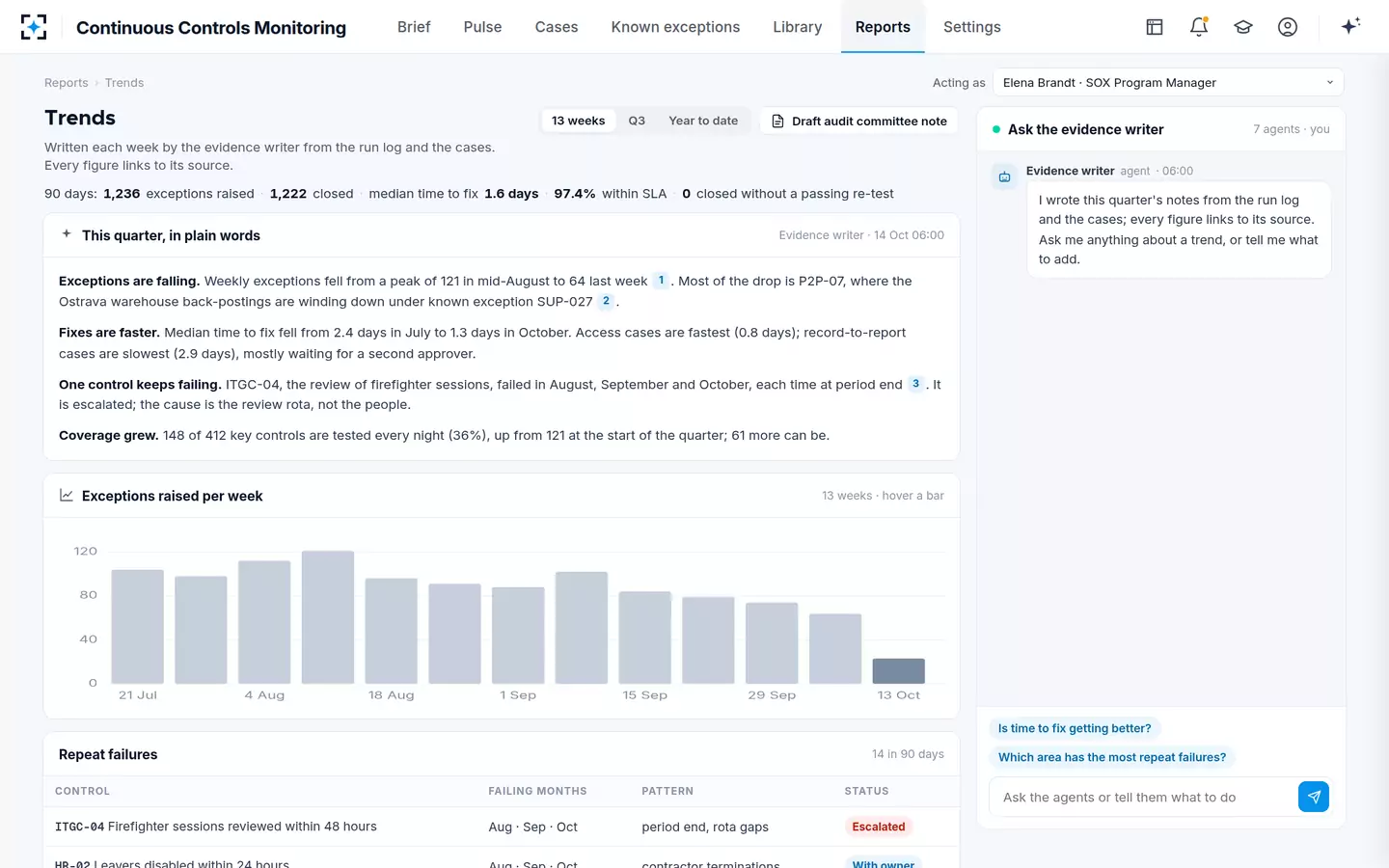
Task: Click the tallest mid-August bar in chart
Action: [328, 617]
